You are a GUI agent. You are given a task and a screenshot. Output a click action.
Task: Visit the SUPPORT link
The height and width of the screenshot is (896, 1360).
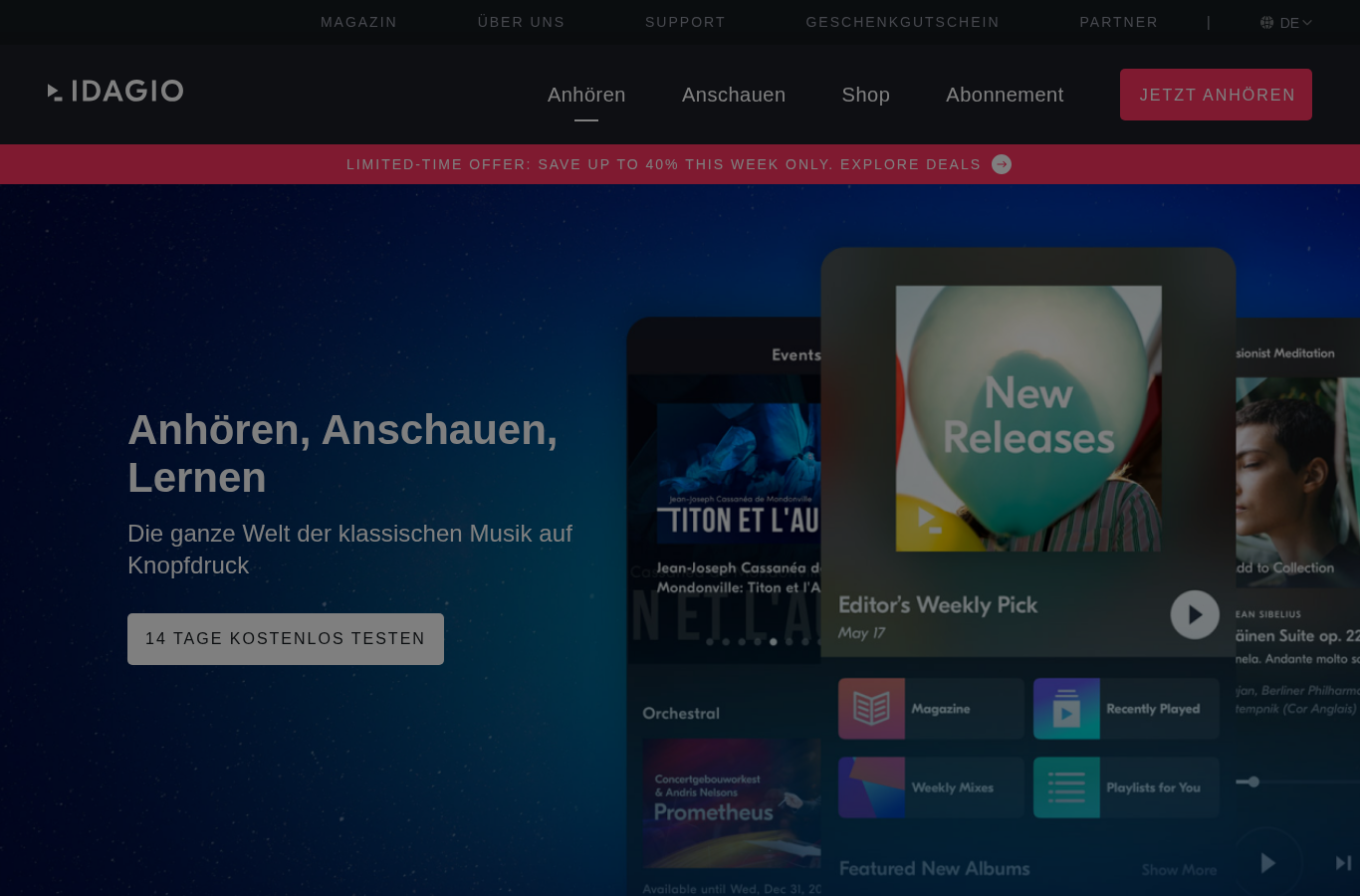[685, 22]
